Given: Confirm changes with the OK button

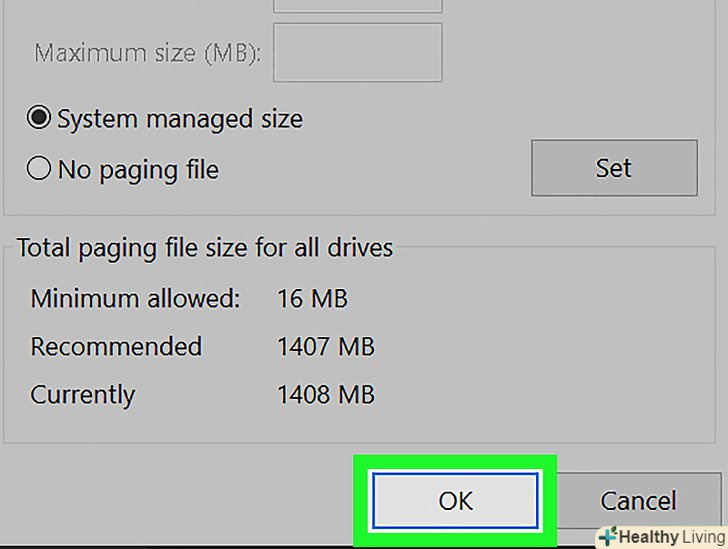Looking at the screenshot, I should [455, 500].
